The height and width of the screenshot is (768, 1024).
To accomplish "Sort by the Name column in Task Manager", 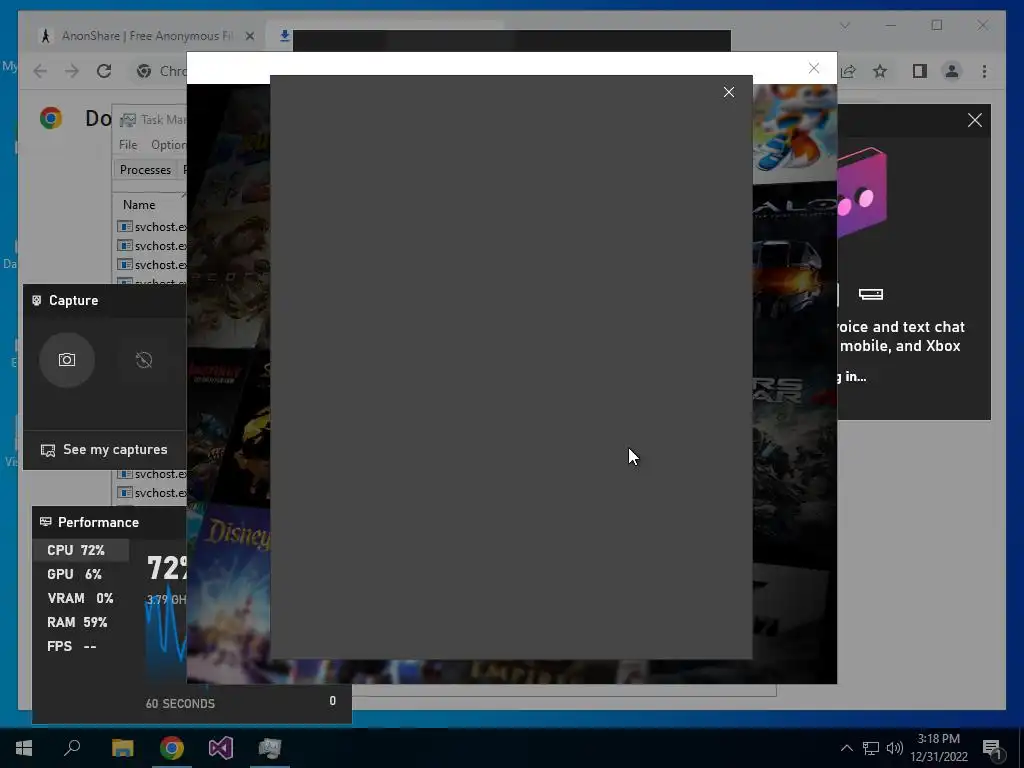I will point(139,205).
